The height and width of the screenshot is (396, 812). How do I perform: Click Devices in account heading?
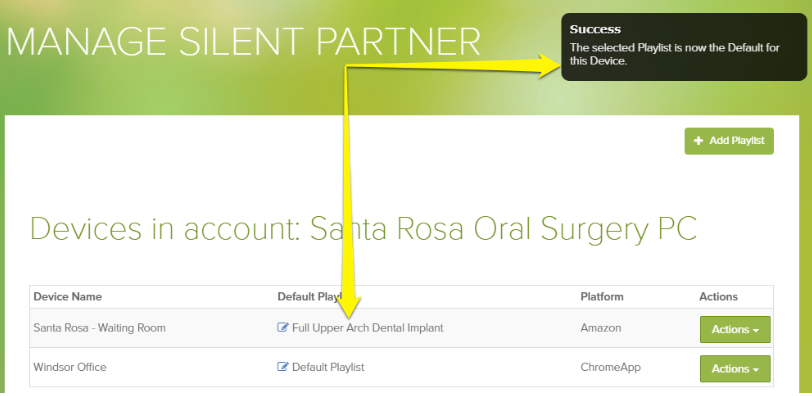click(364, 228)
